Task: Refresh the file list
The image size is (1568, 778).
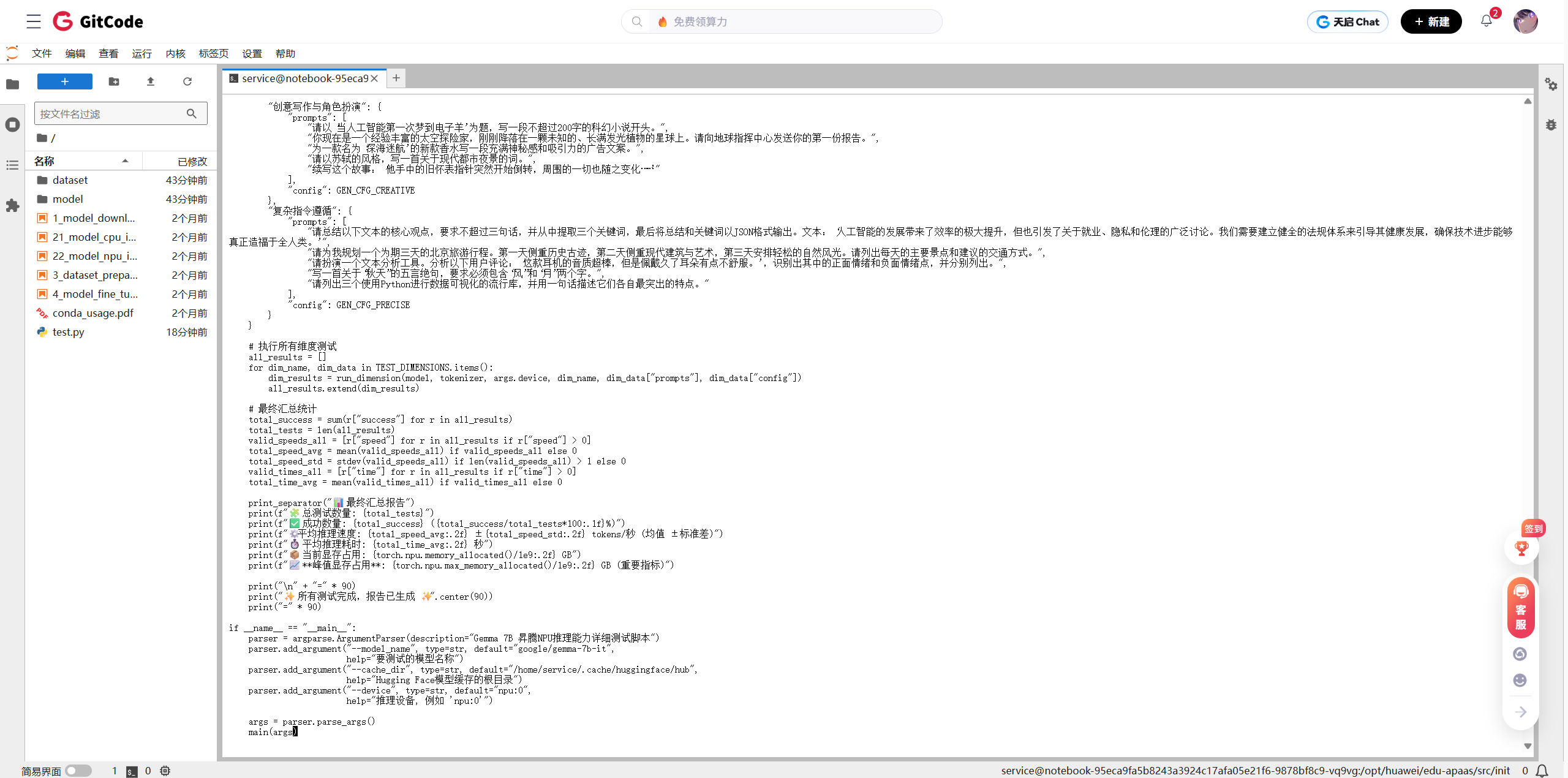Action: tap(187, 81)
